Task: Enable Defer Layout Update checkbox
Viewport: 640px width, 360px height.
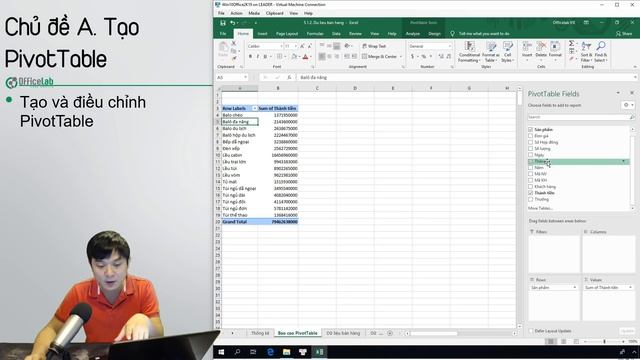Action: (531, 331)
